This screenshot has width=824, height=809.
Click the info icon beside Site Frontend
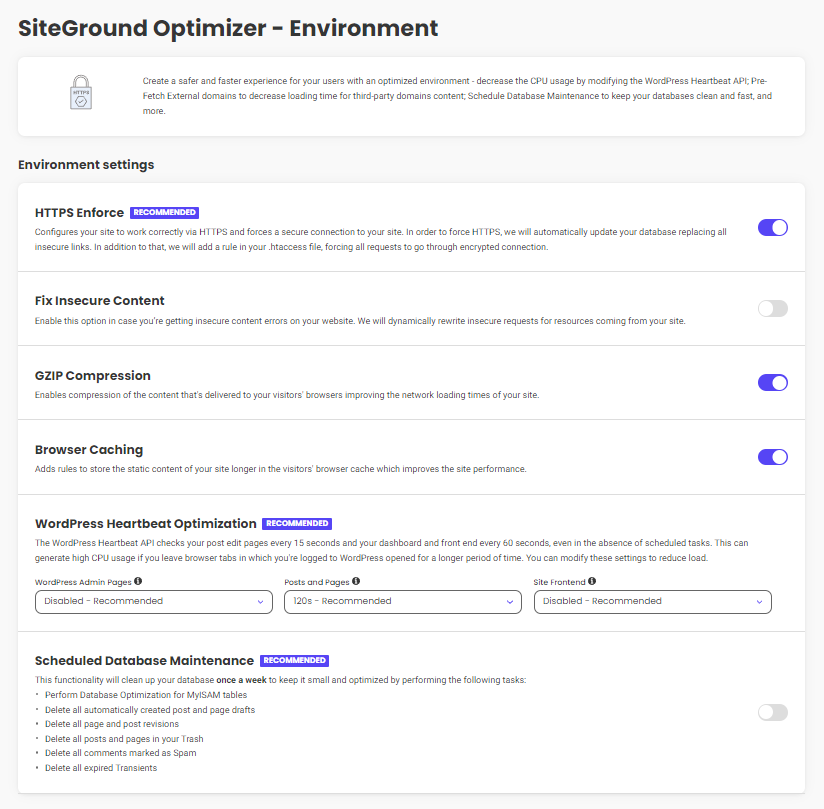592,581
